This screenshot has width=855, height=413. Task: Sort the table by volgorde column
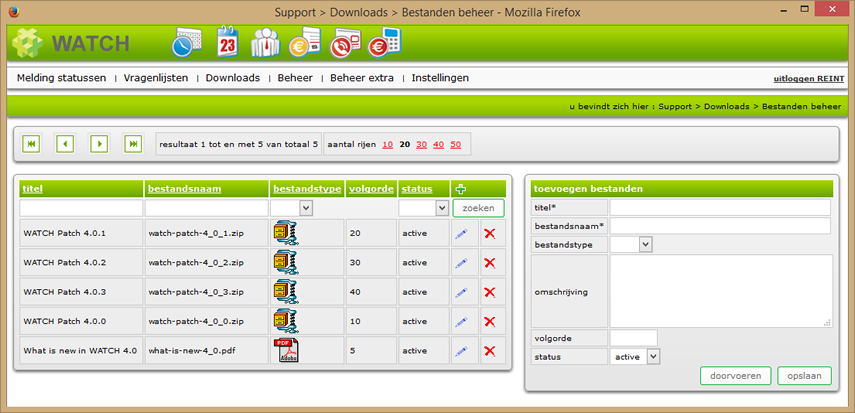(x=370, y=188)
